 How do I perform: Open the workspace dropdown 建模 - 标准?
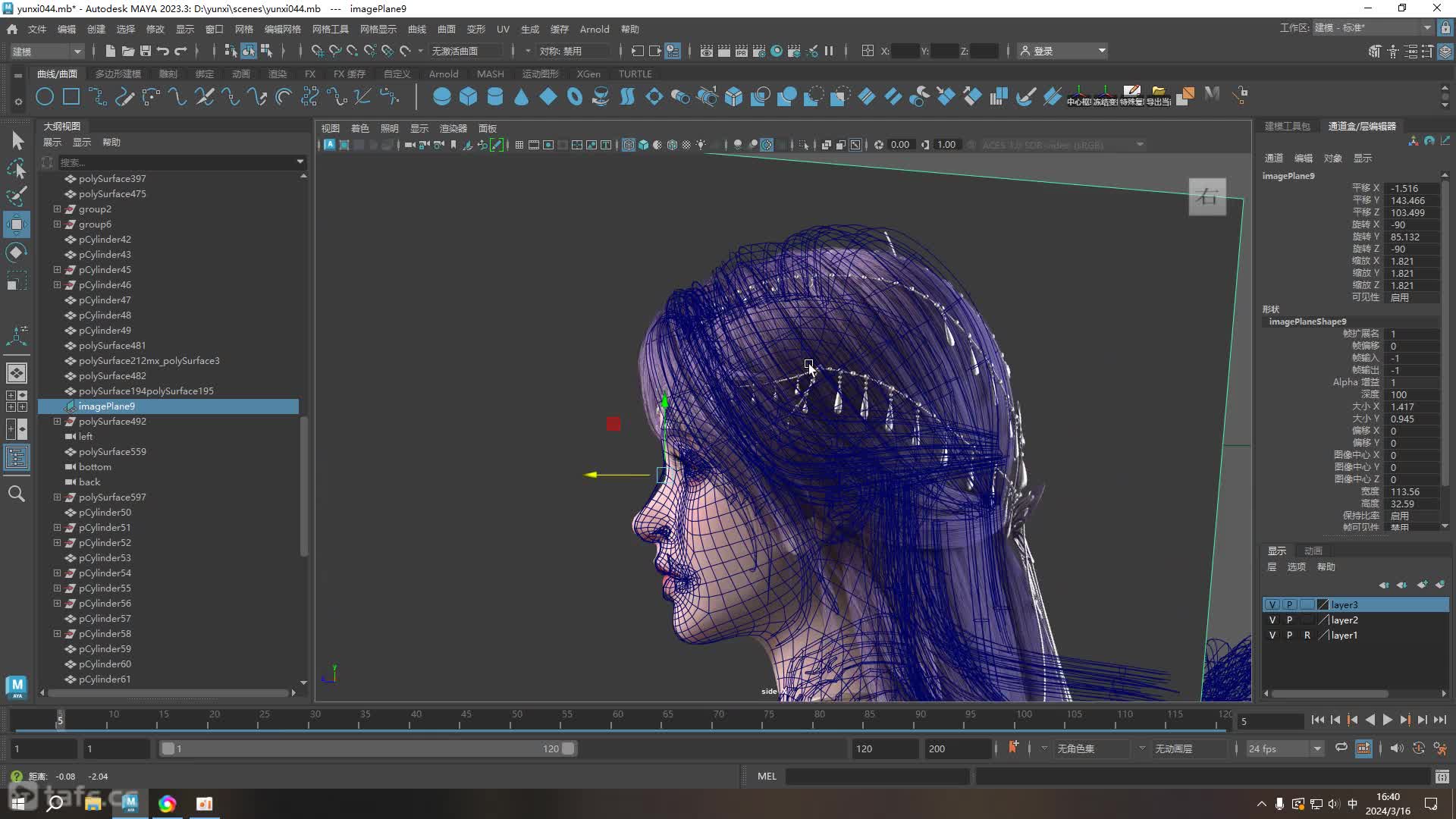pyautogui.click(x=1373, y=28)
